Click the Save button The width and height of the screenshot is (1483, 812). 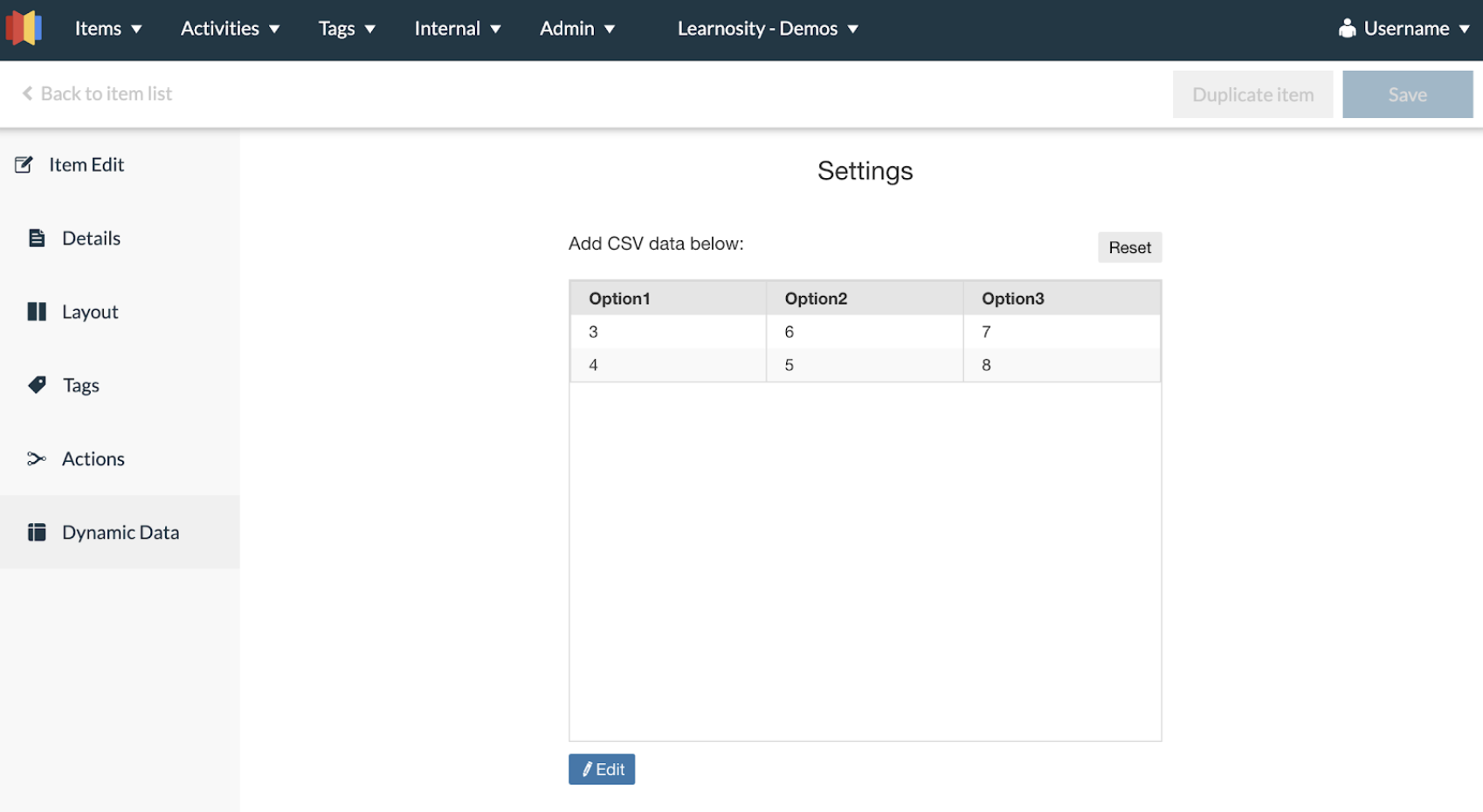point(1407,94)
